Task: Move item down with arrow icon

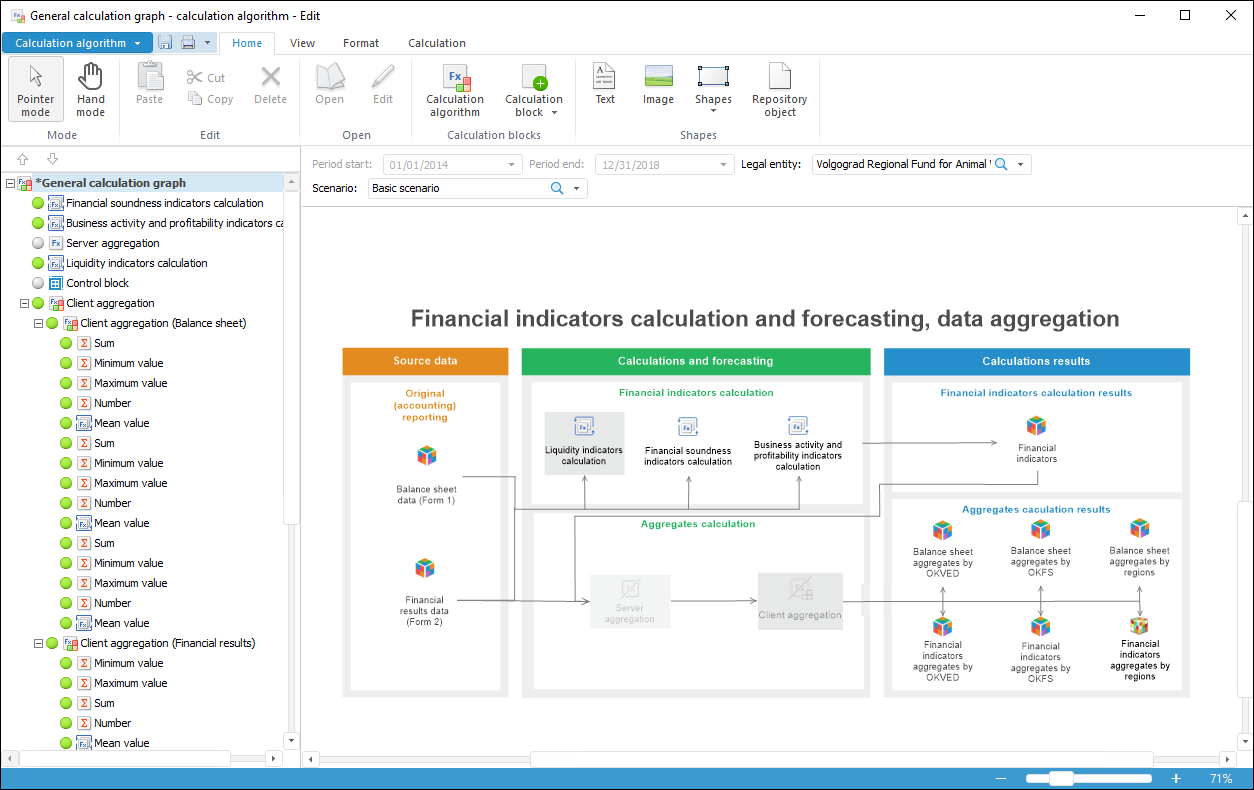Action: (x=52, y=159)
